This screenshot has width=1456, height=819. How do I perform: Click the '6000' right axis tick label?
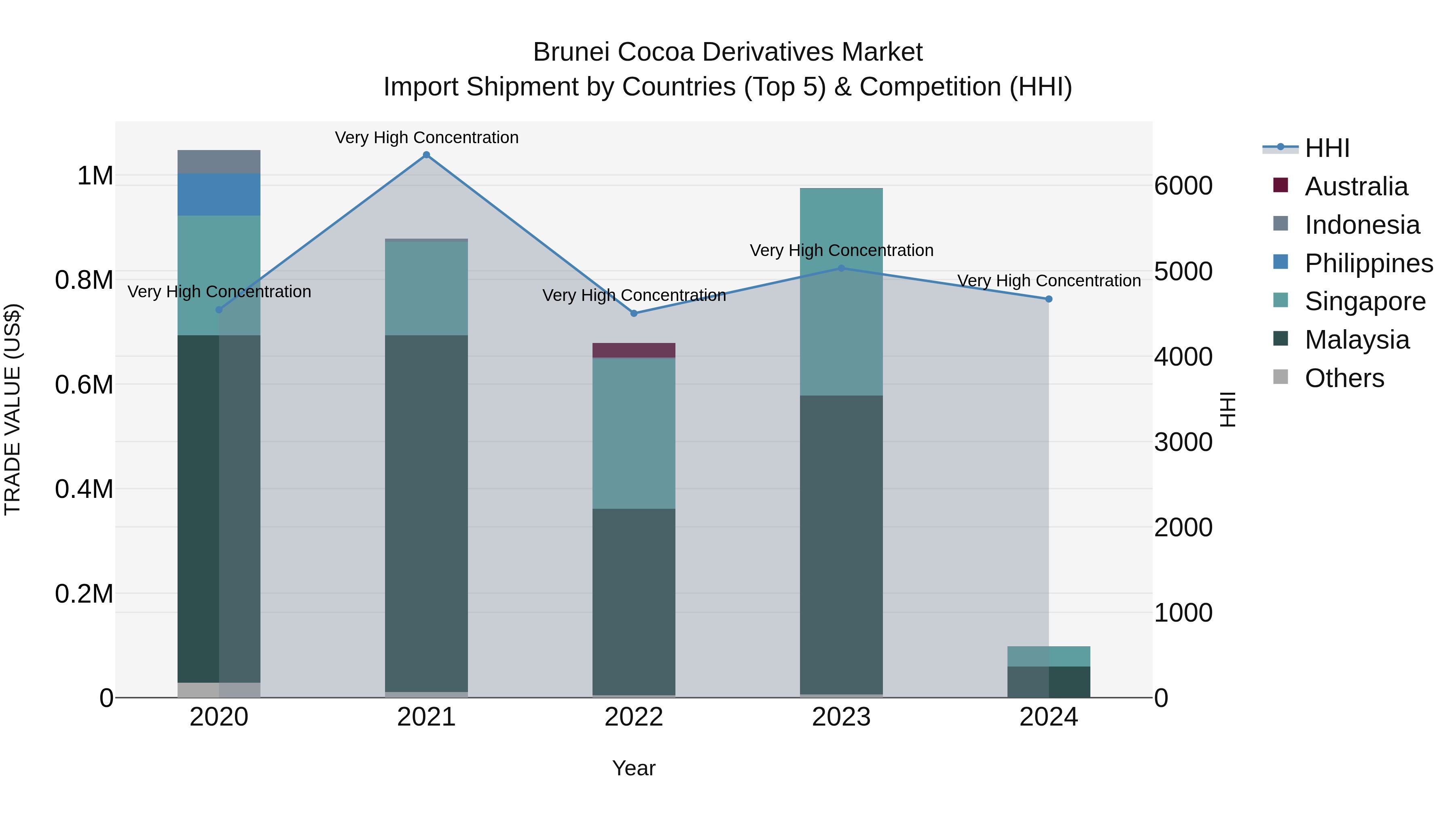(x=1183, y=186)
